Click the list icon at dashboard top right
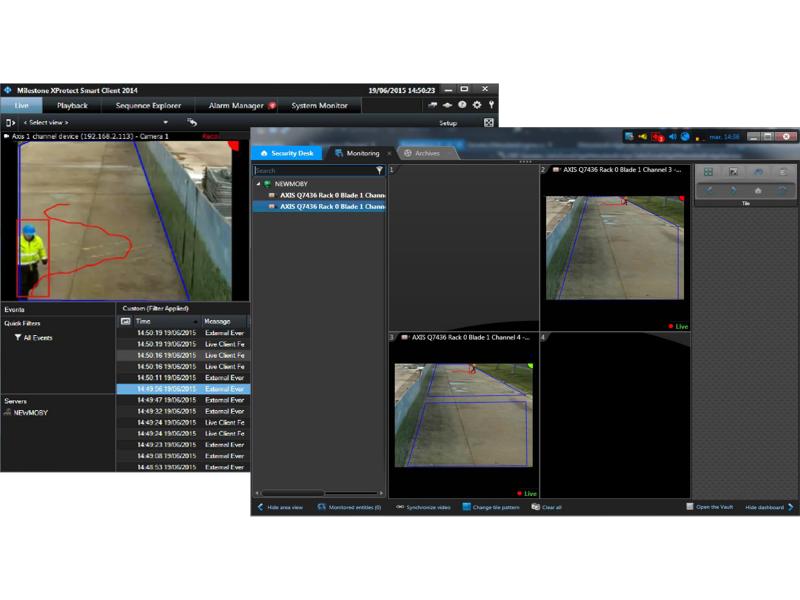This screenshot has width=800, height=600. click(783, 172)
